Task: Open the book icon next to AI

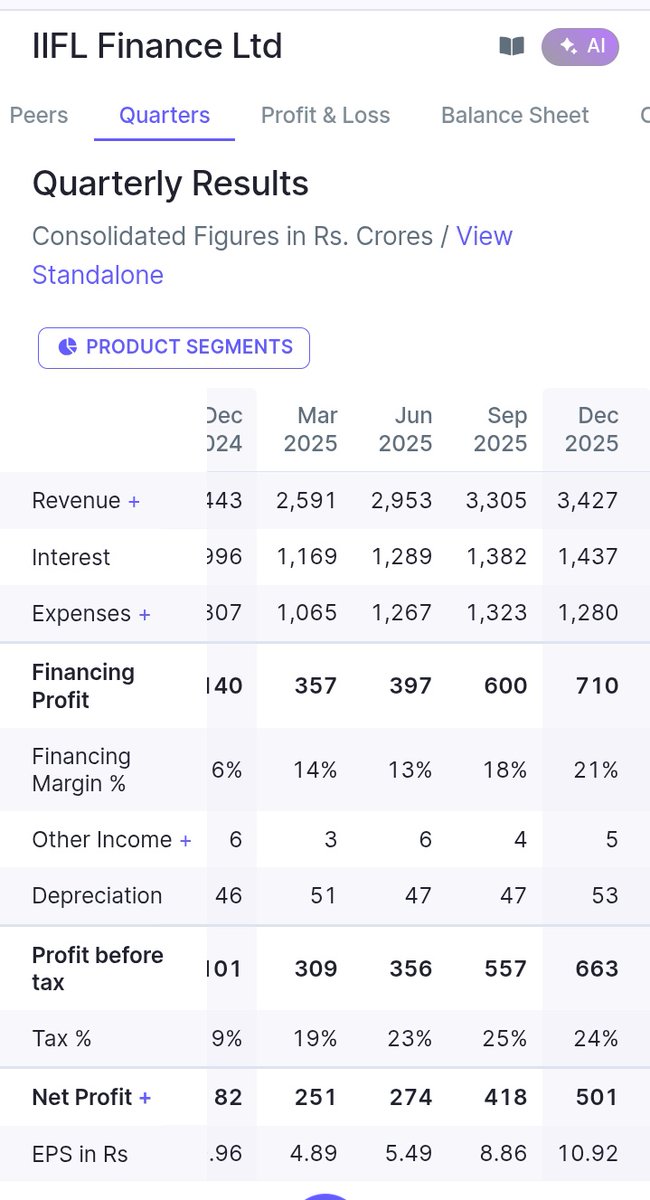Action: (512, 46)
